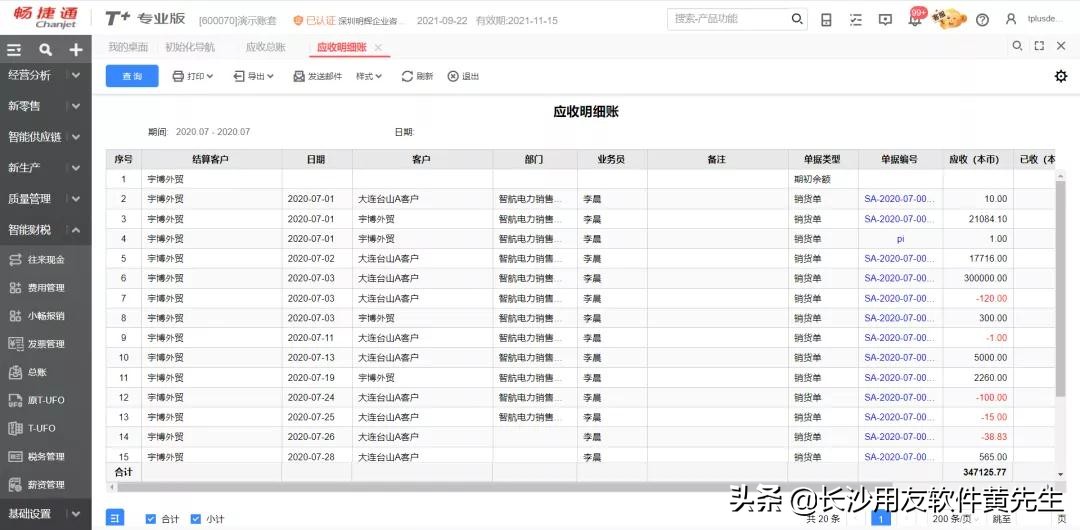Click the sidebar plus icon
This screenshot has height=530, width=1080.
click(x=75, y=49)
